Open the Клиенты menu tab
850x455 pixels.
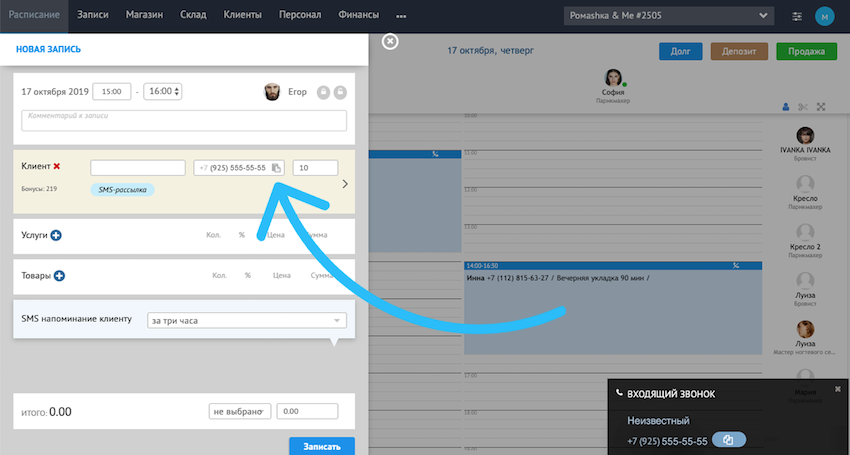(242, 16)
